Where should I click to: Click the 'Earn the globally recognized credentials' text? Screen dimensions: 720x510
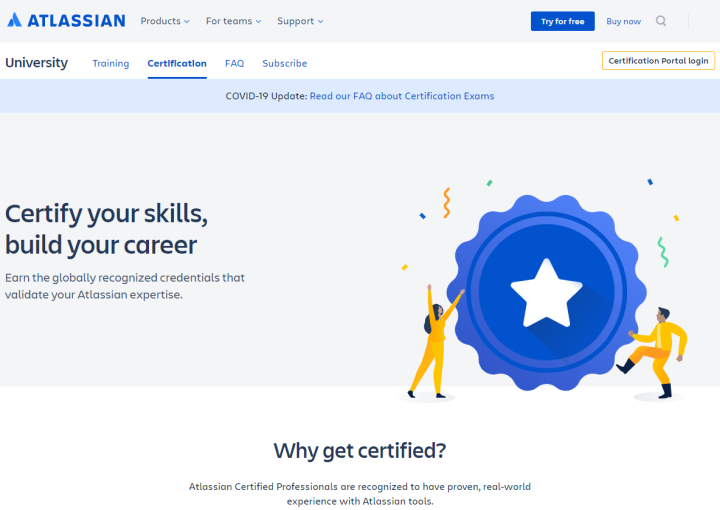[125, 286]
